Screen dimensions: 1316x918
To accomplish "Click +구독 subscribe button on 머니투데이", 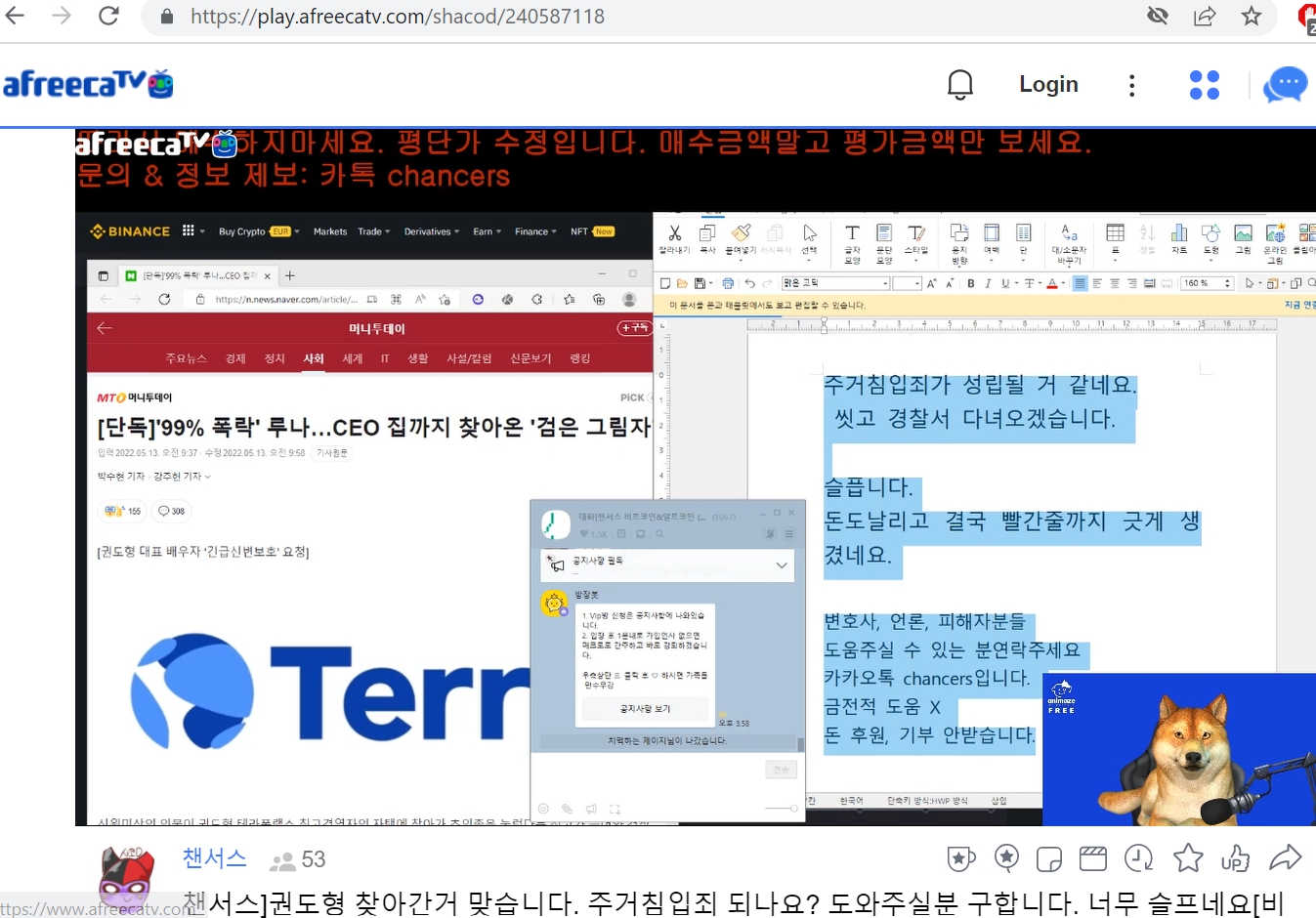I will 634,328.
